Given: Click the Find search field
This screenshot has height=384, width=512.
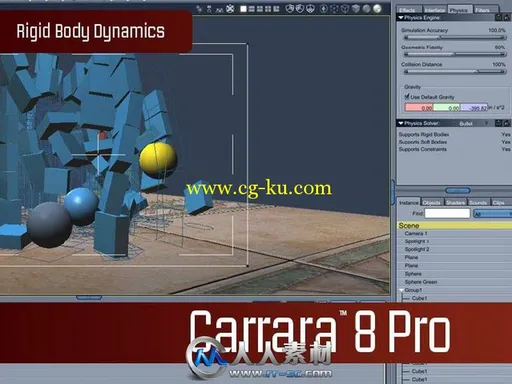Looking at the screenshot, I should tap(447, 213).
